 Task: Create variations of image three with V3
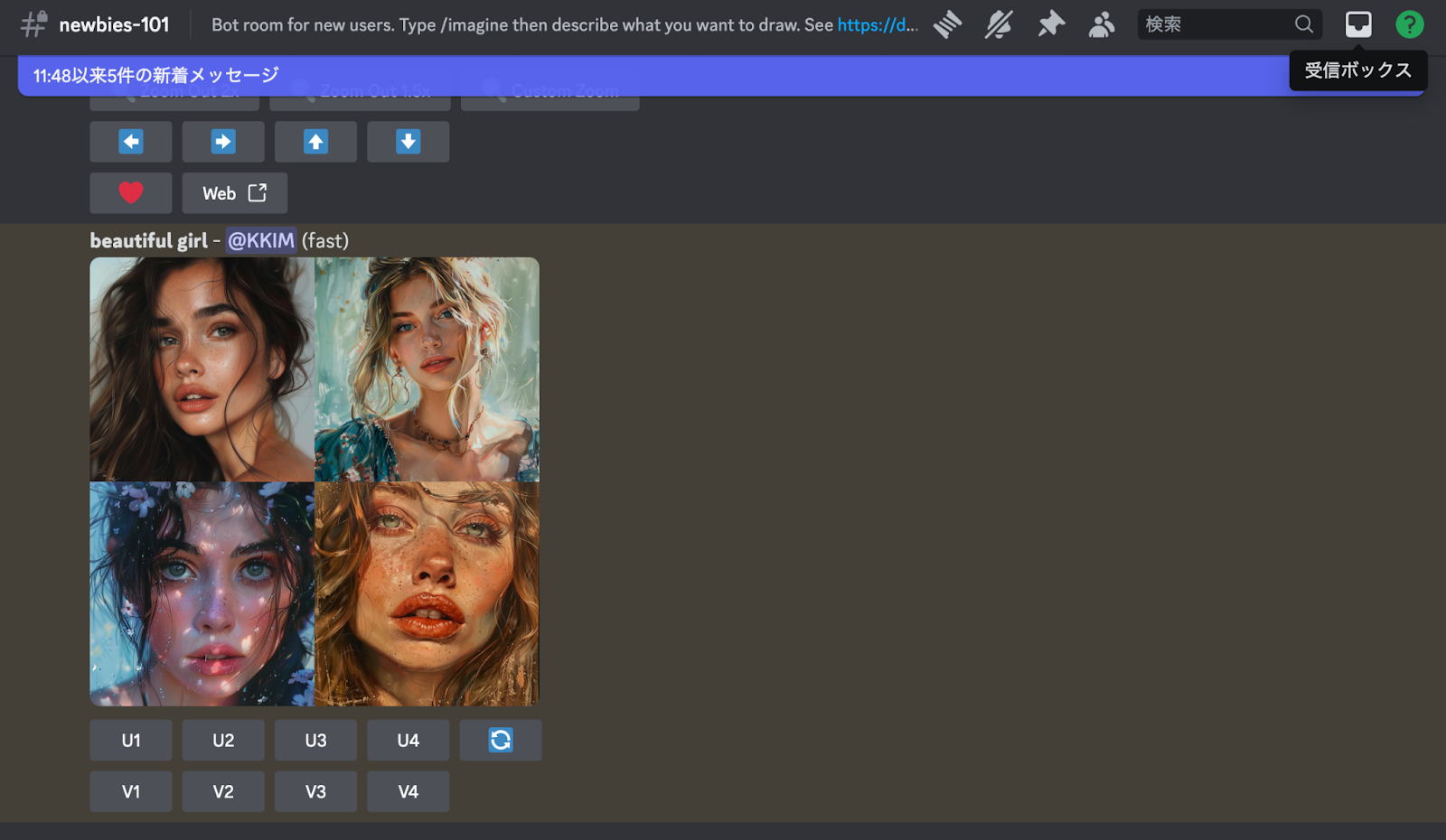(315, 792)
